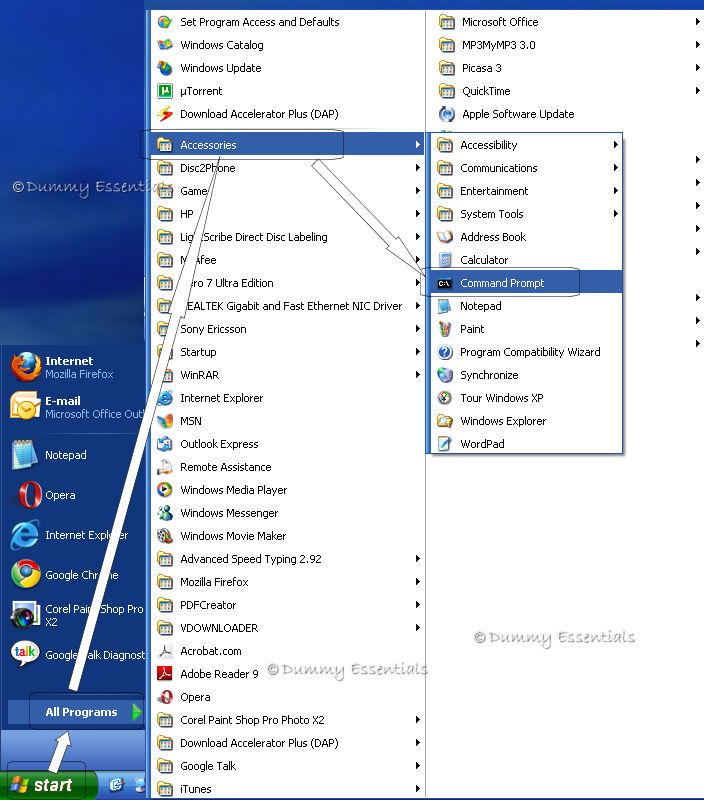Open Outlook Express icon
Image resolution: width=704 pixels, height=800 pixels.
click(165, 444)
